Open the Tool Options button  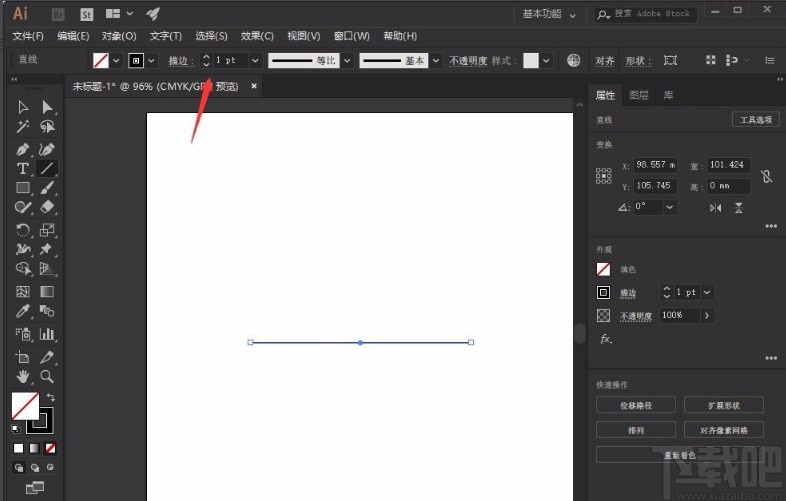tap(756, 119)
